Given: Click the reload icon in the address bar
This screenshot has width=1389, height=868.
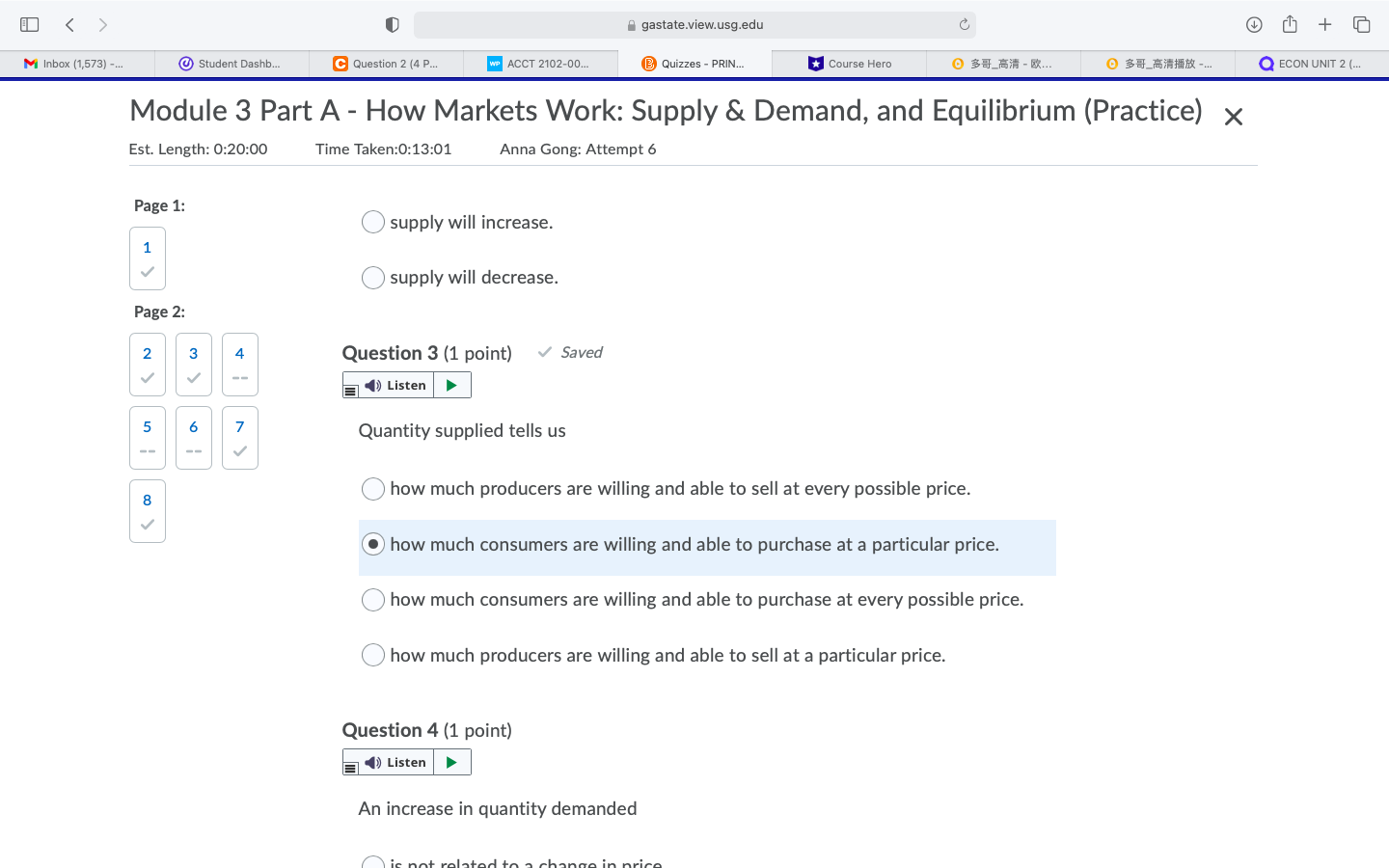Looking at the screenshot, I should 963,24.
